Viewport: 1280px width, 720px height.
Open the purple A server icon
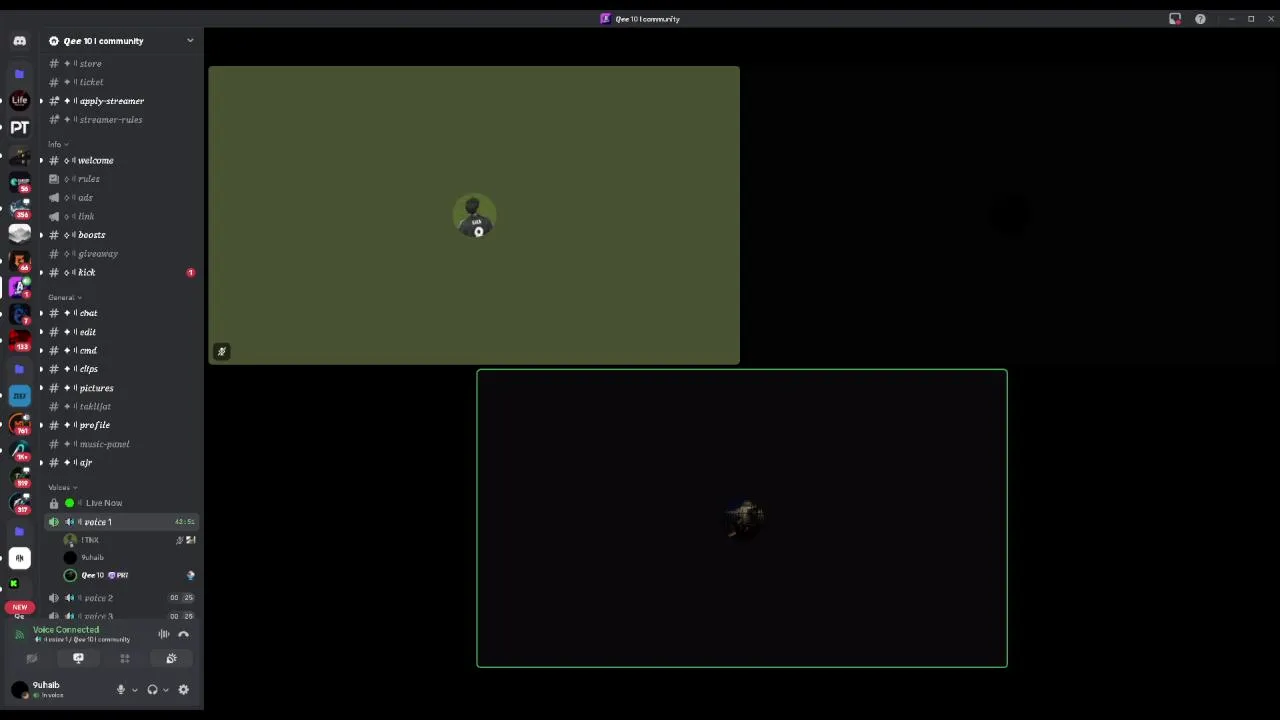(x=19, y=287)
